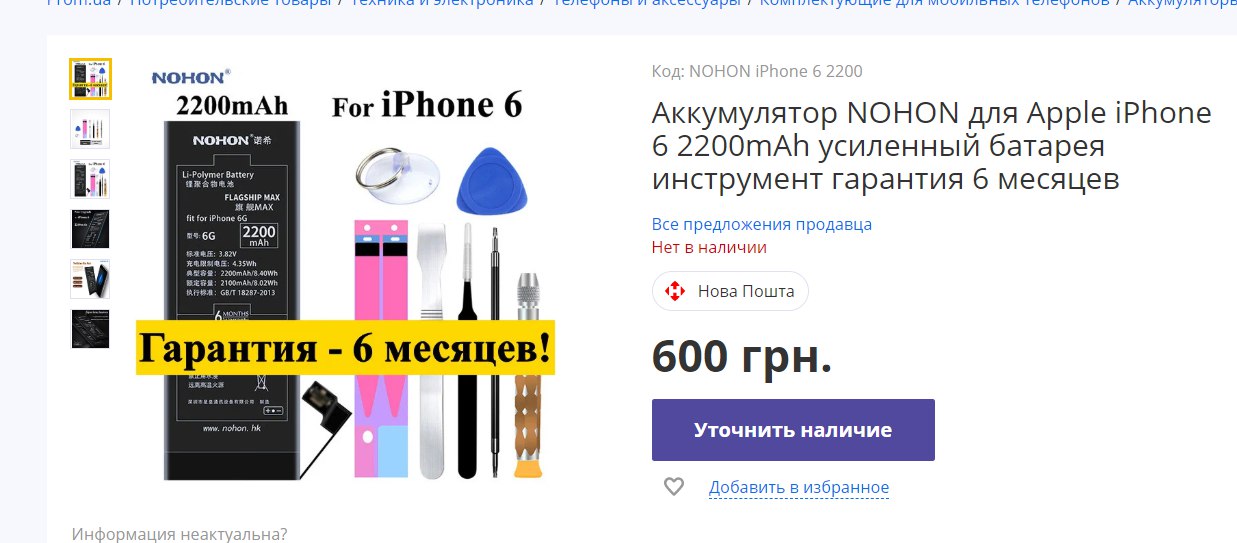
Task: Open Аккумуляторы breadcrumb category
Action: [x=1182, y=3]
